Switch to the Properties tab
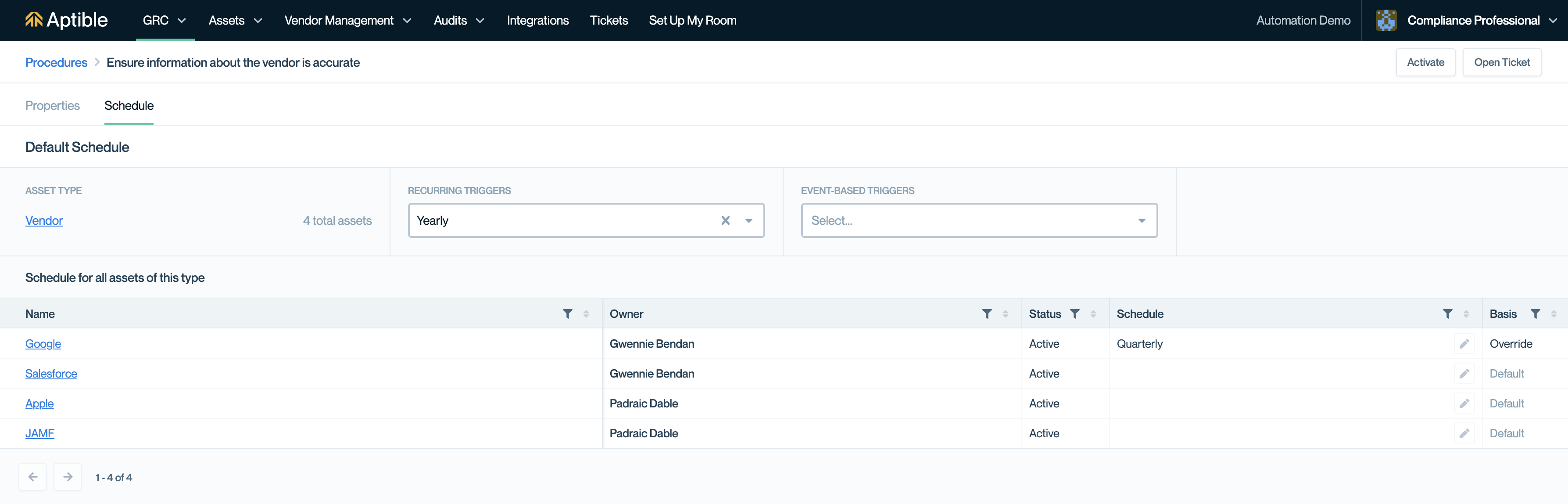Viewport: 1568px width, 504px height. pos(52,105)
